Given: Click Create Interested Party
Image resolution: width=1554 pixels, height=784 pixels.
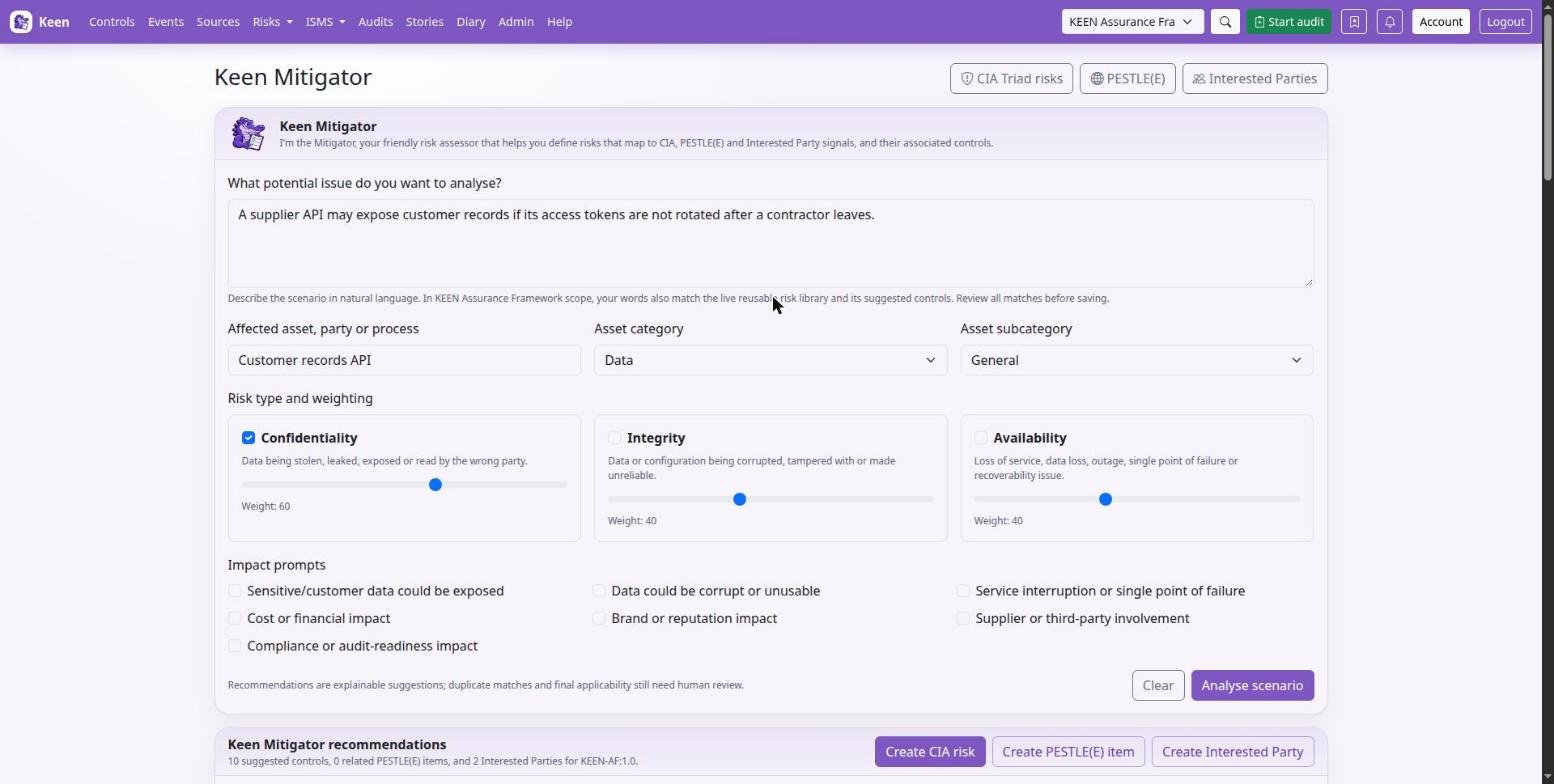Looking at the screenshot, I should click(1232, 752).
